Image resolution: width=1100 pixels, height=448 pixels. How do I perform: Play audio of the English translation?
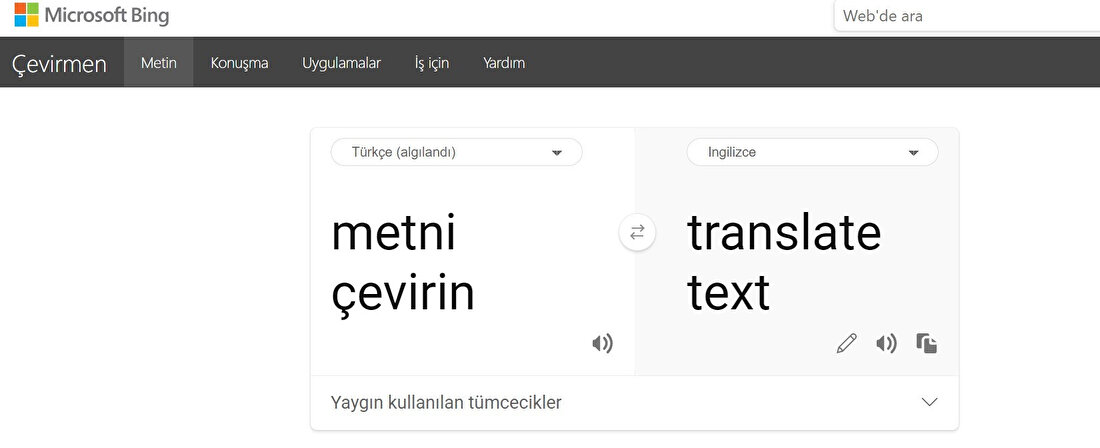(x=886, y=344)
